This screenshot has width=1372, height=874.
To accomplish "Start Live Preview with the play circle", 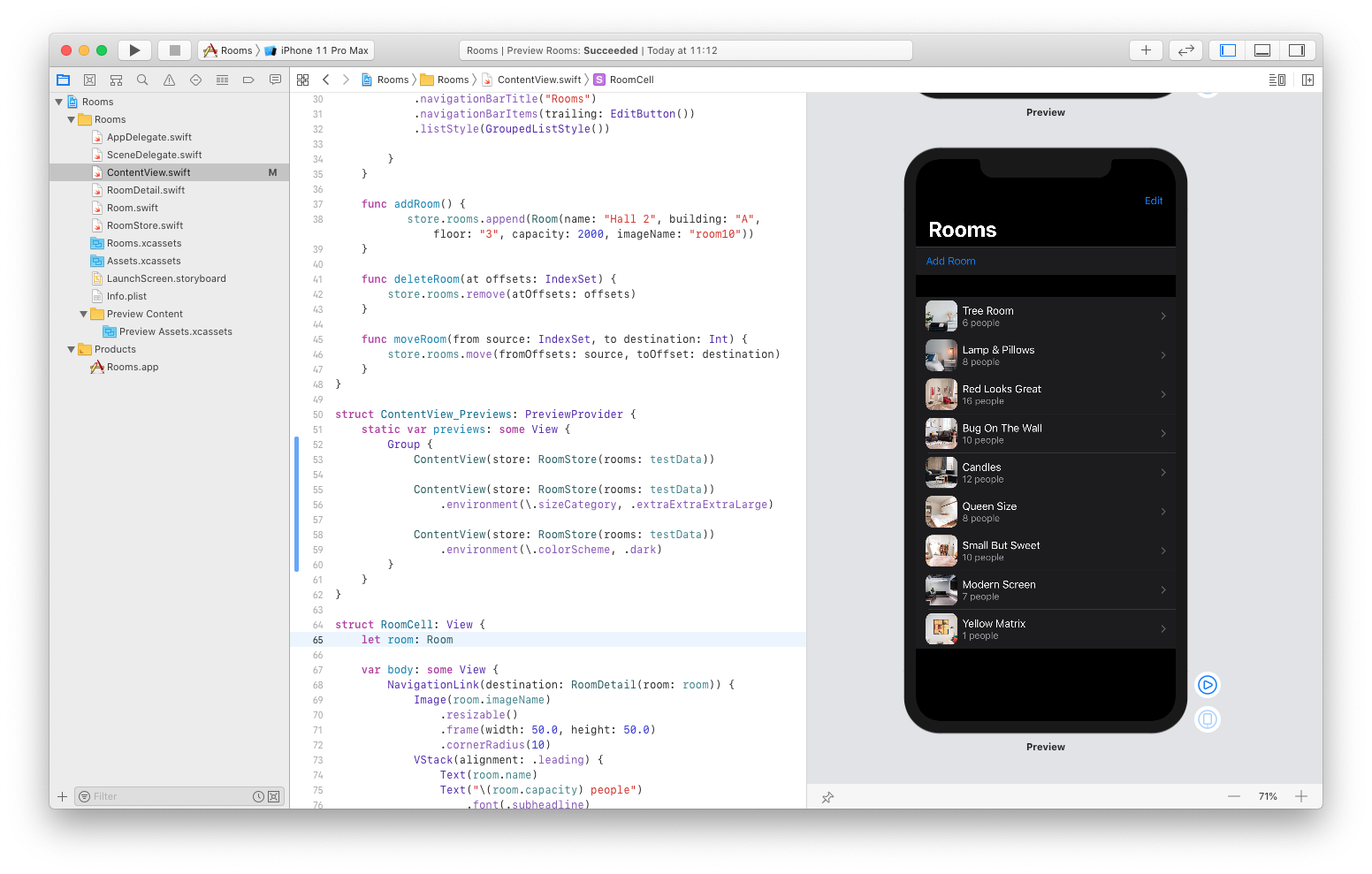I will click(1207, 684).
